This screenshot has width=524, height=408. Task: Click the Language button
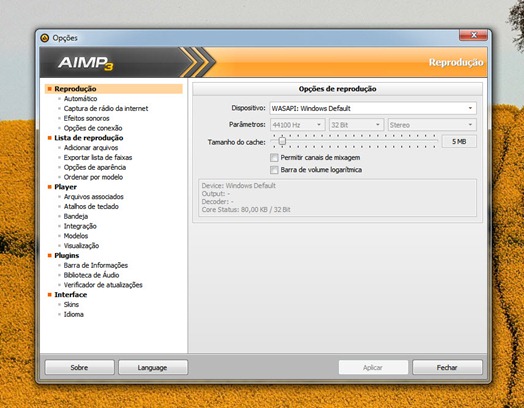[x=153, y=367]
